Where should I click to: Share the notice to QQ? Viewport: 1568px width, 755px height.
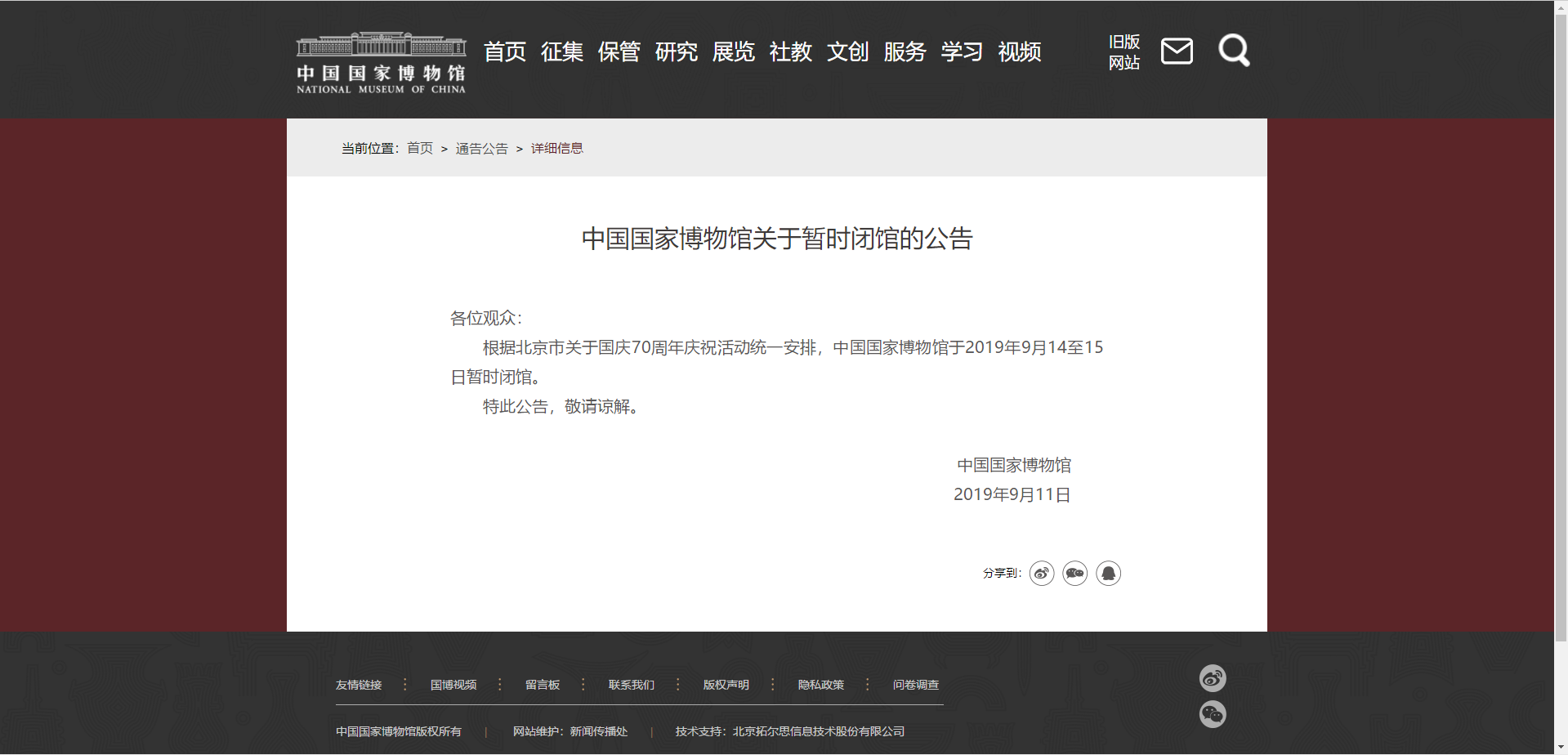(x=1109, y=574)
